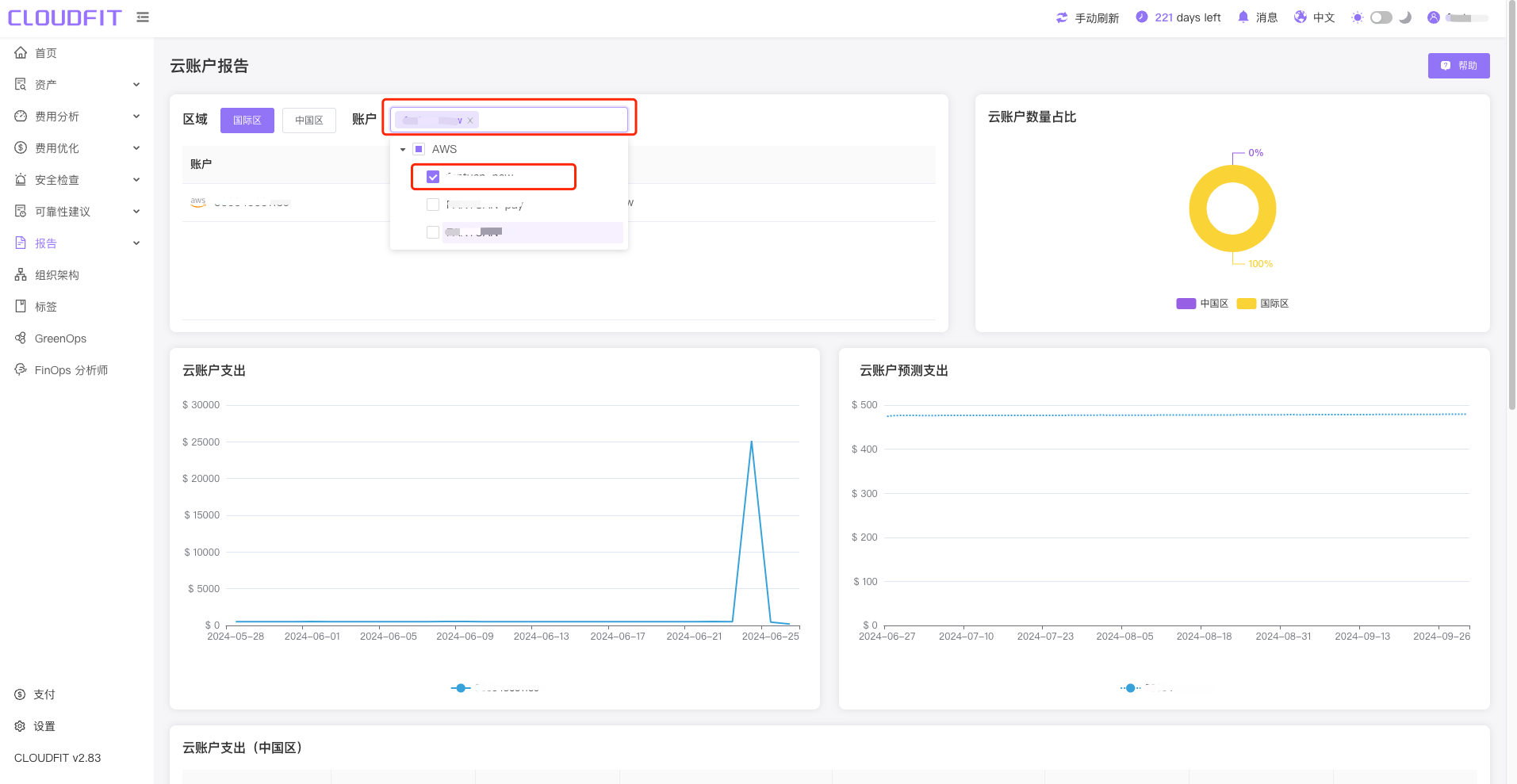The width and height of the screenshot is (1517, 784).
Task: Open the notification bell for 消息
Action: coord(1243,17)
